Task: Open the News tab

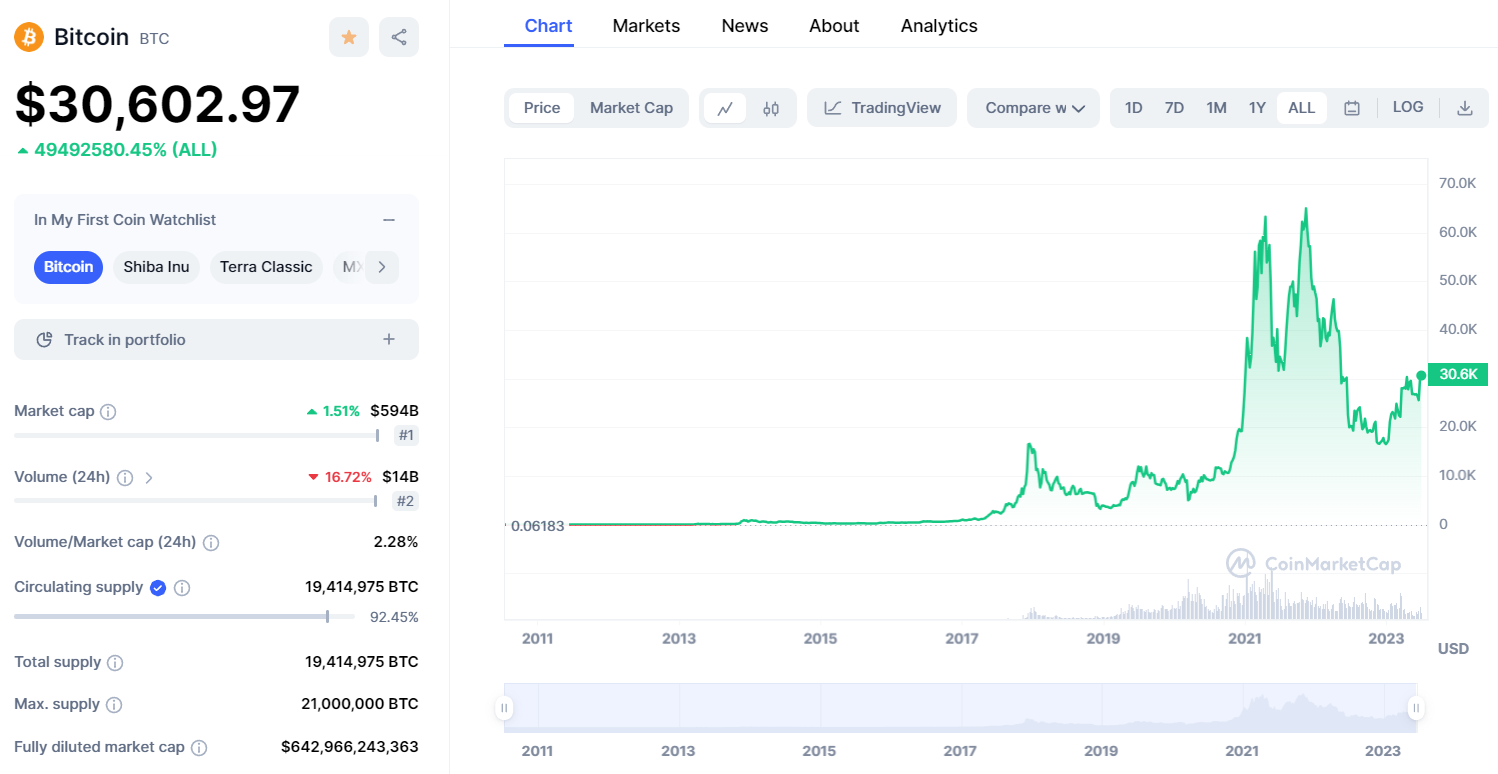Action: [x=745, y=26]
